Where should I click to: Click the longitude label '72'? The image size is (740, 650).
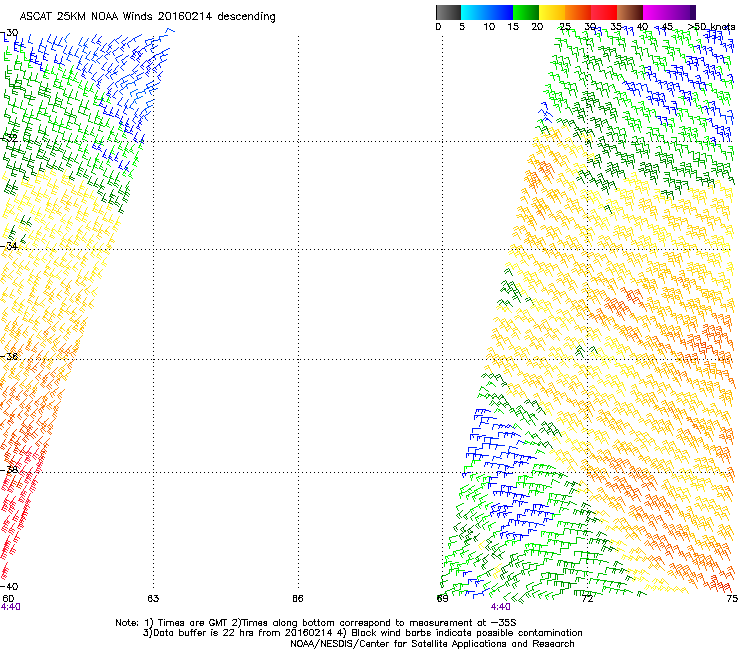587,599
